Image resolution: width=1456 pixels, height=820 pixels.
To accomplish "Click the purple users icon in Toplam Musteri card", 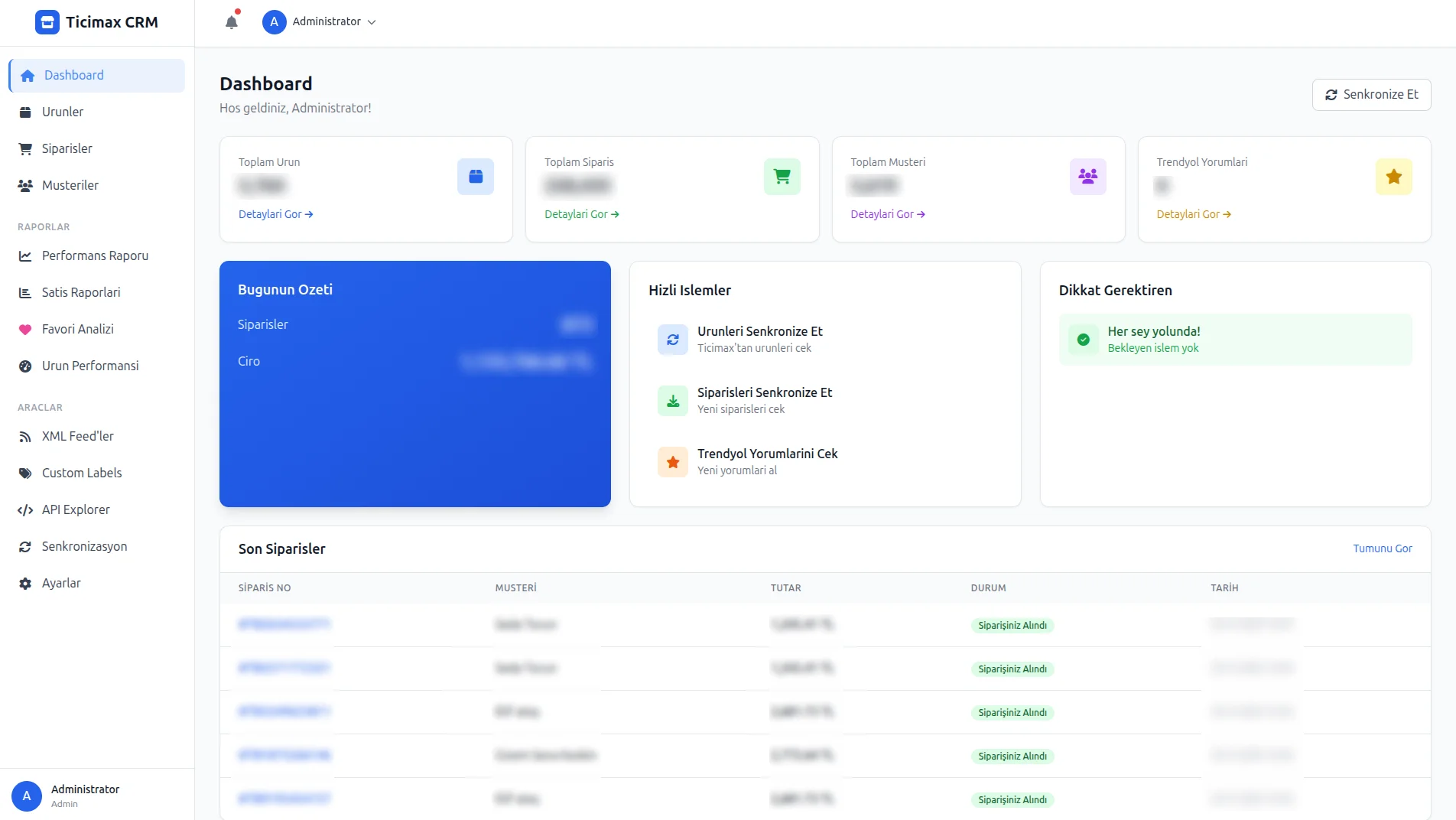I will (1087, 177).
